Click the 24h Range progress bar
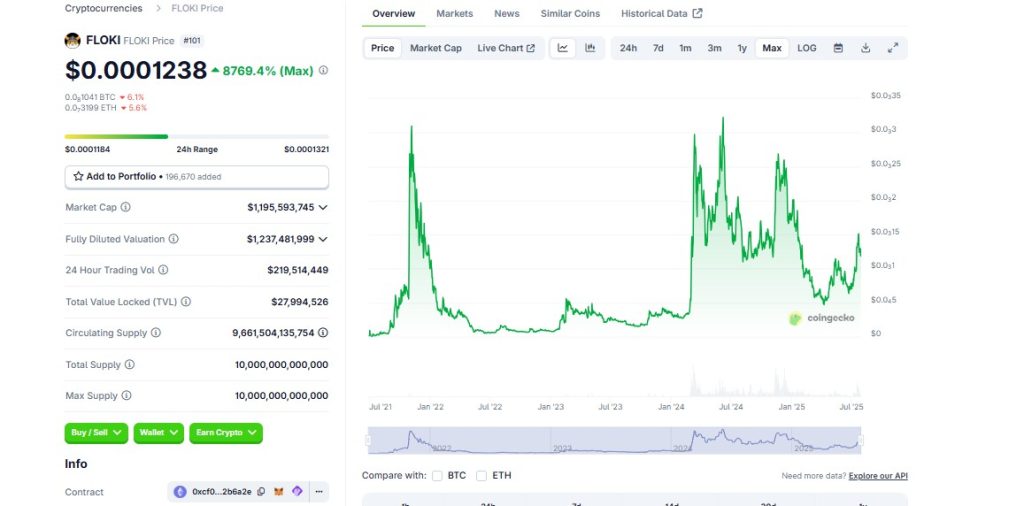 coord(197,136)
